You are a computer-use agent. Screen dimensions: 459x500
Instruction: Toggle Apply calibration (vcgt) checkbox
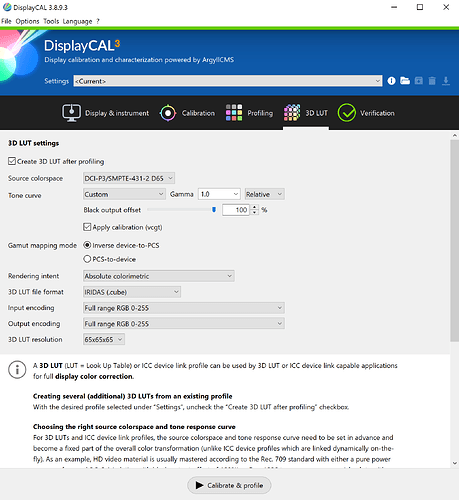(x=87, y=227)
